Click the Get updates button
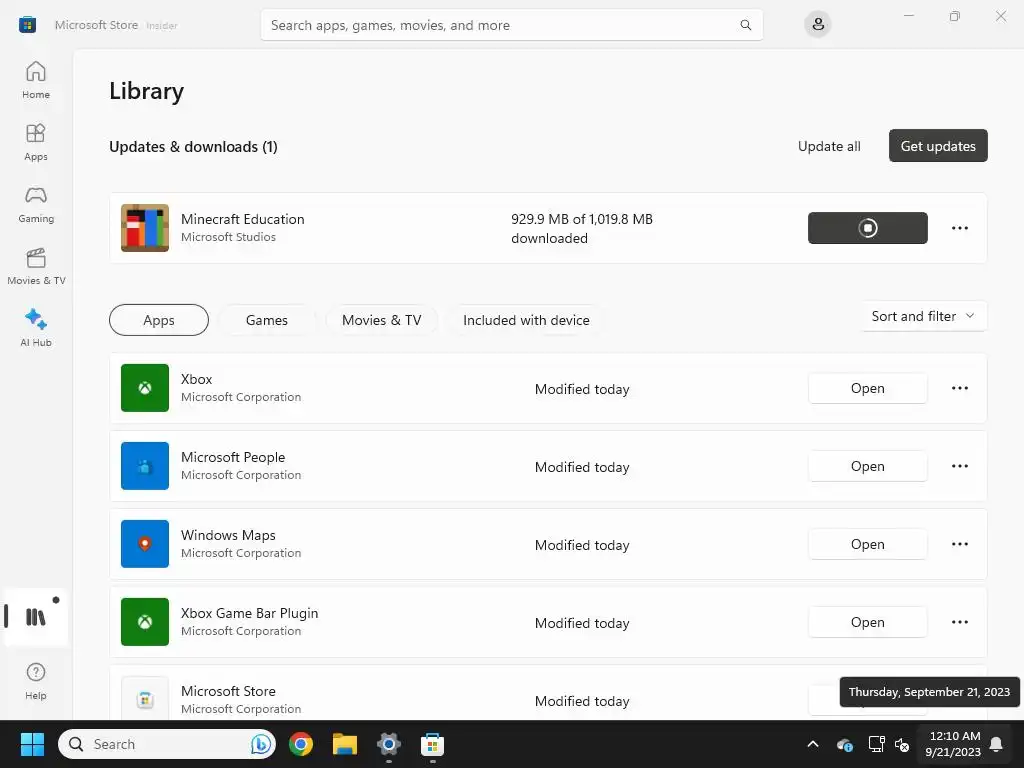1024x768 pixels. 938,146
